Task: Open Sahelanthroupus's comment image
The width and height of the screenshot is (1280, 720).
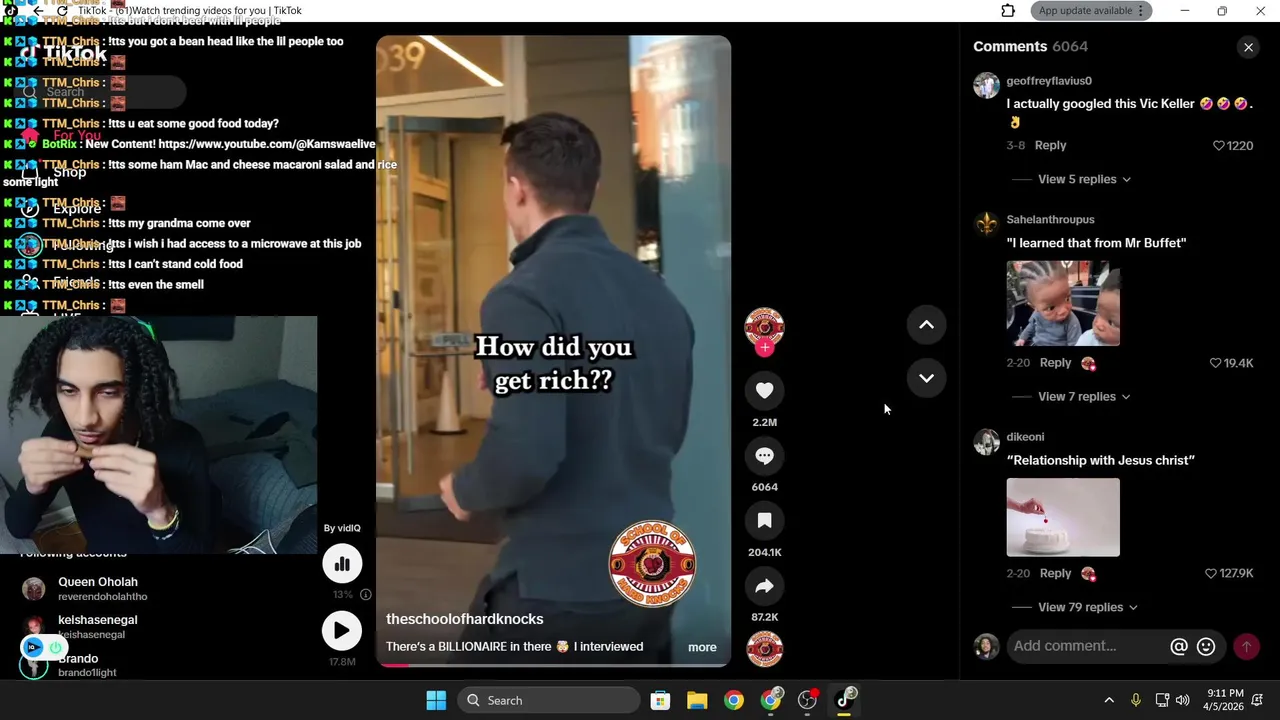Action: (1063, 304)
